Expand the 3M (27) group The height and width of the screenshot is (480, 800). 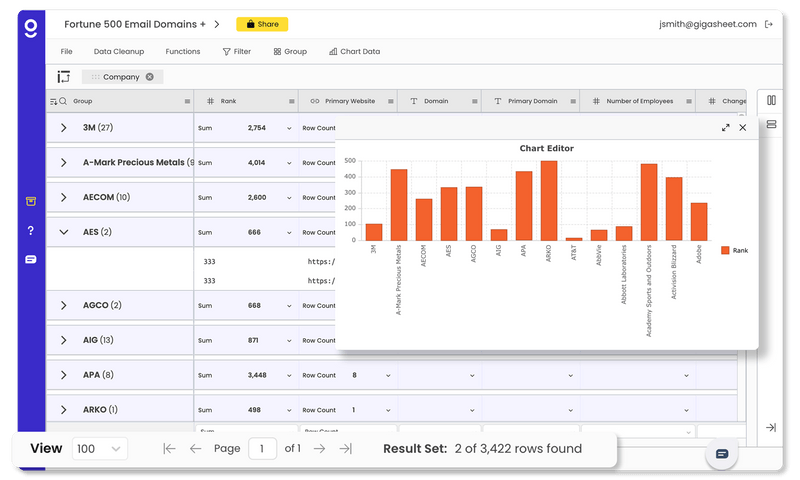coord(63,128)
